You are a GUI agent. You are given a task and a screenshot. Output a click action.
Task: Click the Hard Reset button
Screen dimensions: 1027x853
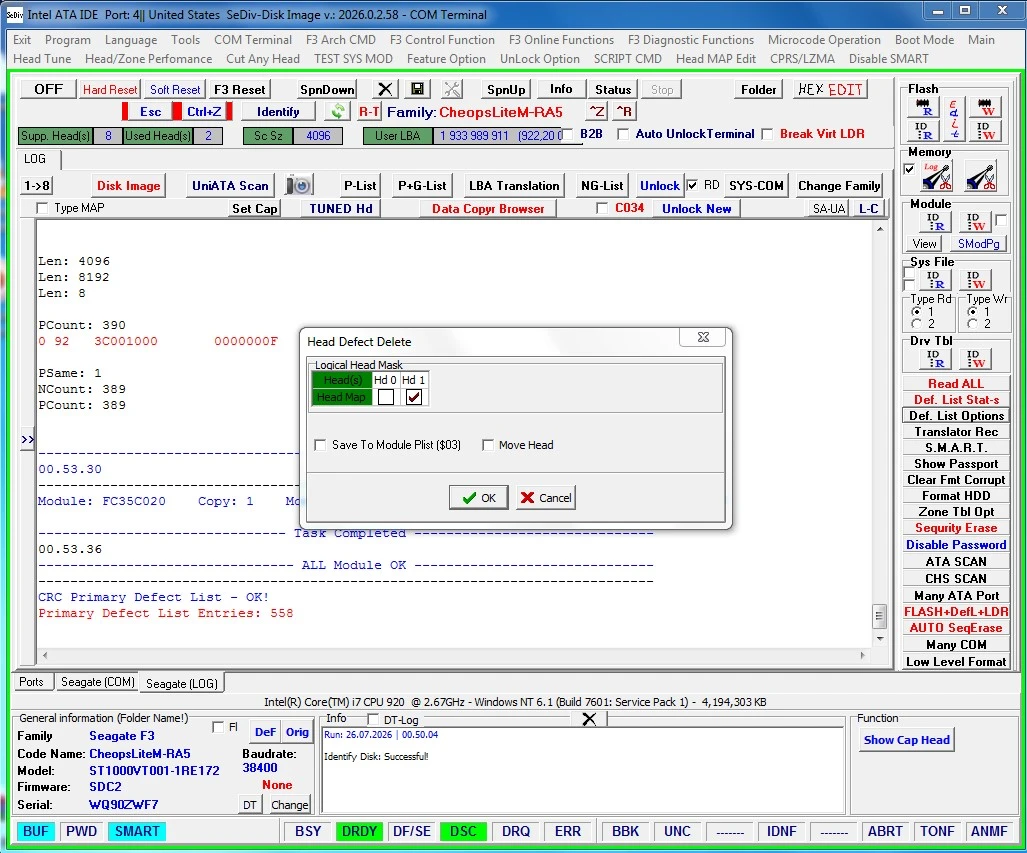[x=110, y=89]
